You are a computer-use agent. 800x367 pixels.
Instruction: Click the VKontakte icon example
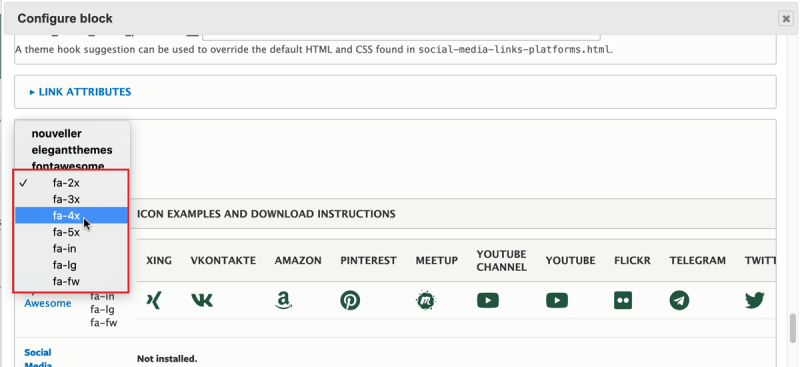coord(202,301)
